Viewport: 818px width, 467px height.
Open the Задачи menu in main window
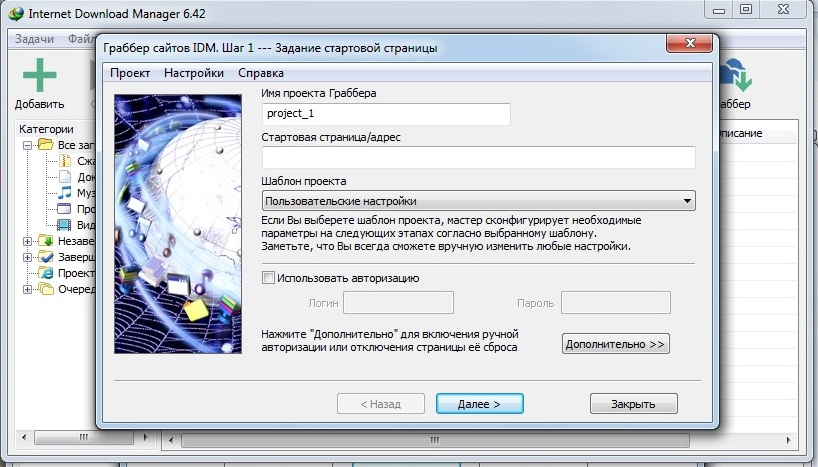(34, 39)
